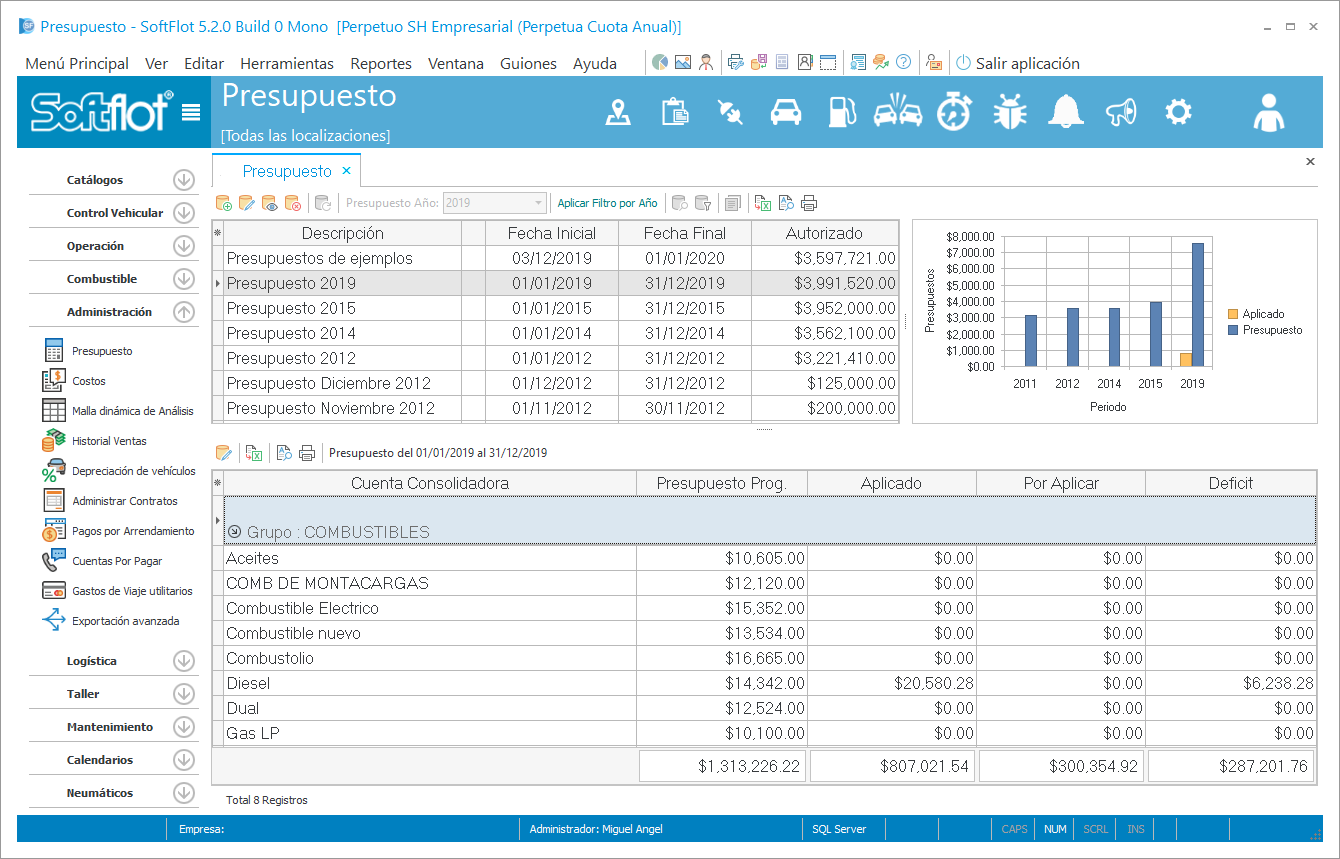Expand the Taller sidebar section
The image size is (1340, 859).
[183, 694]
